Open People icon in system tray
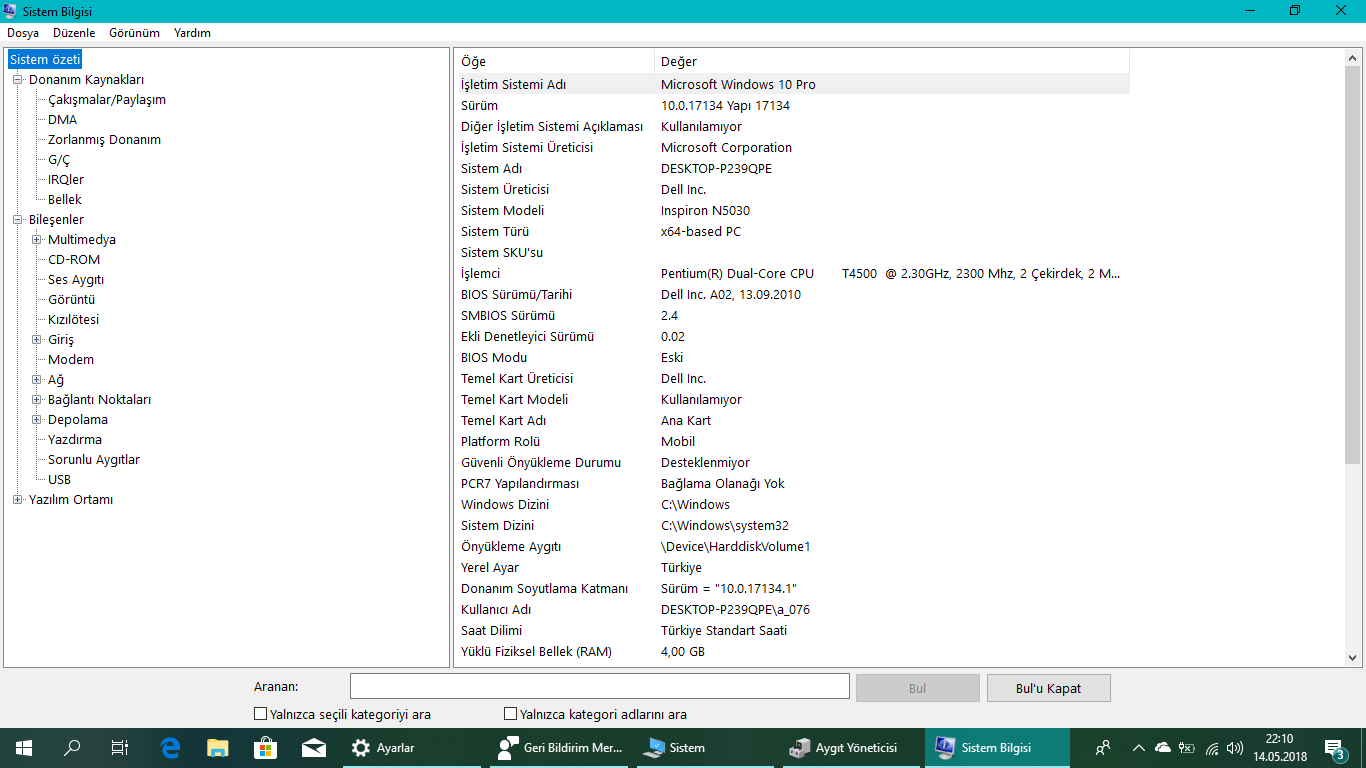1366x768 pixels. click(1103, 747)
